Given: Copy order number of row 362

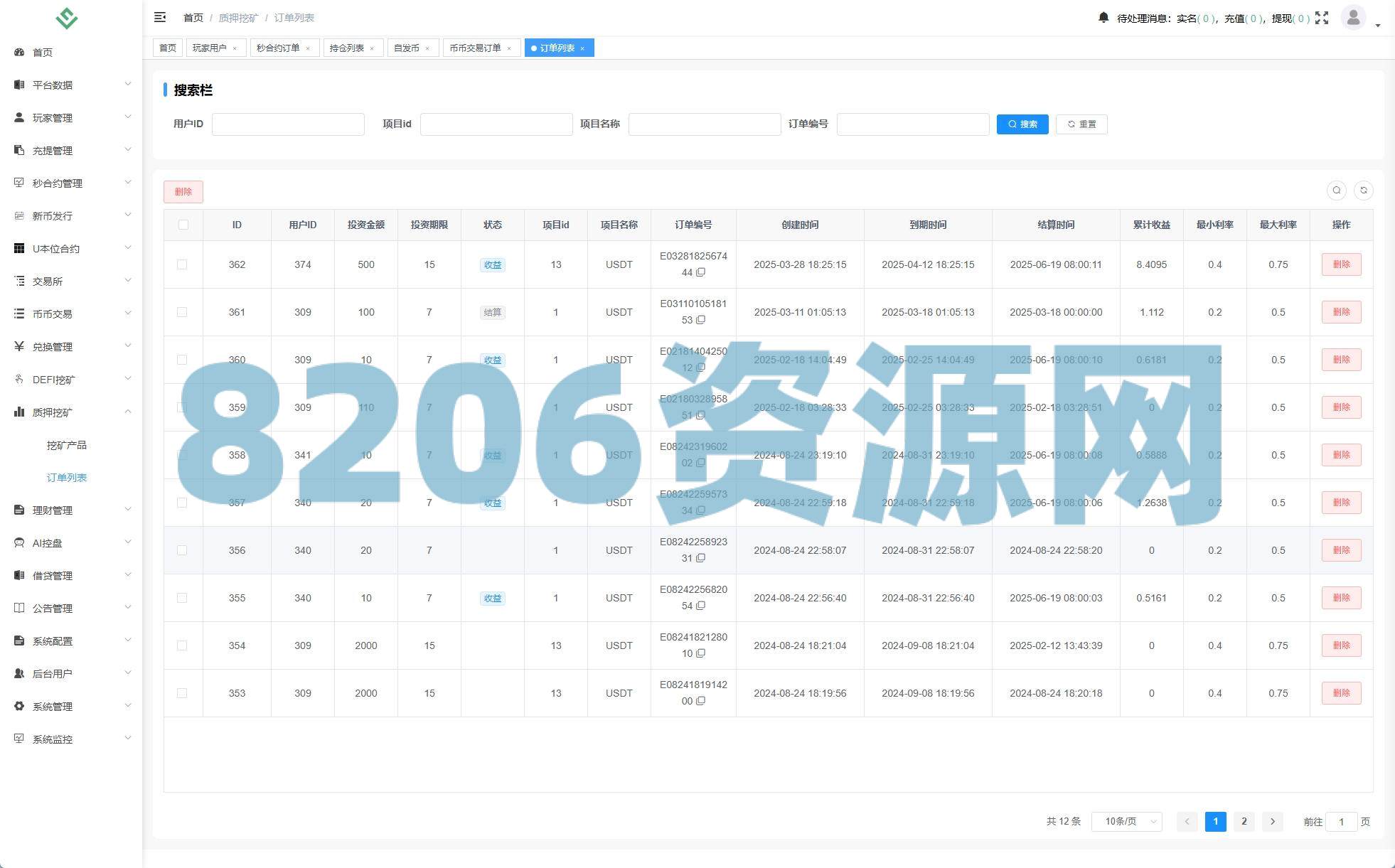Looking at the screenshot, I should click(701, 272).
